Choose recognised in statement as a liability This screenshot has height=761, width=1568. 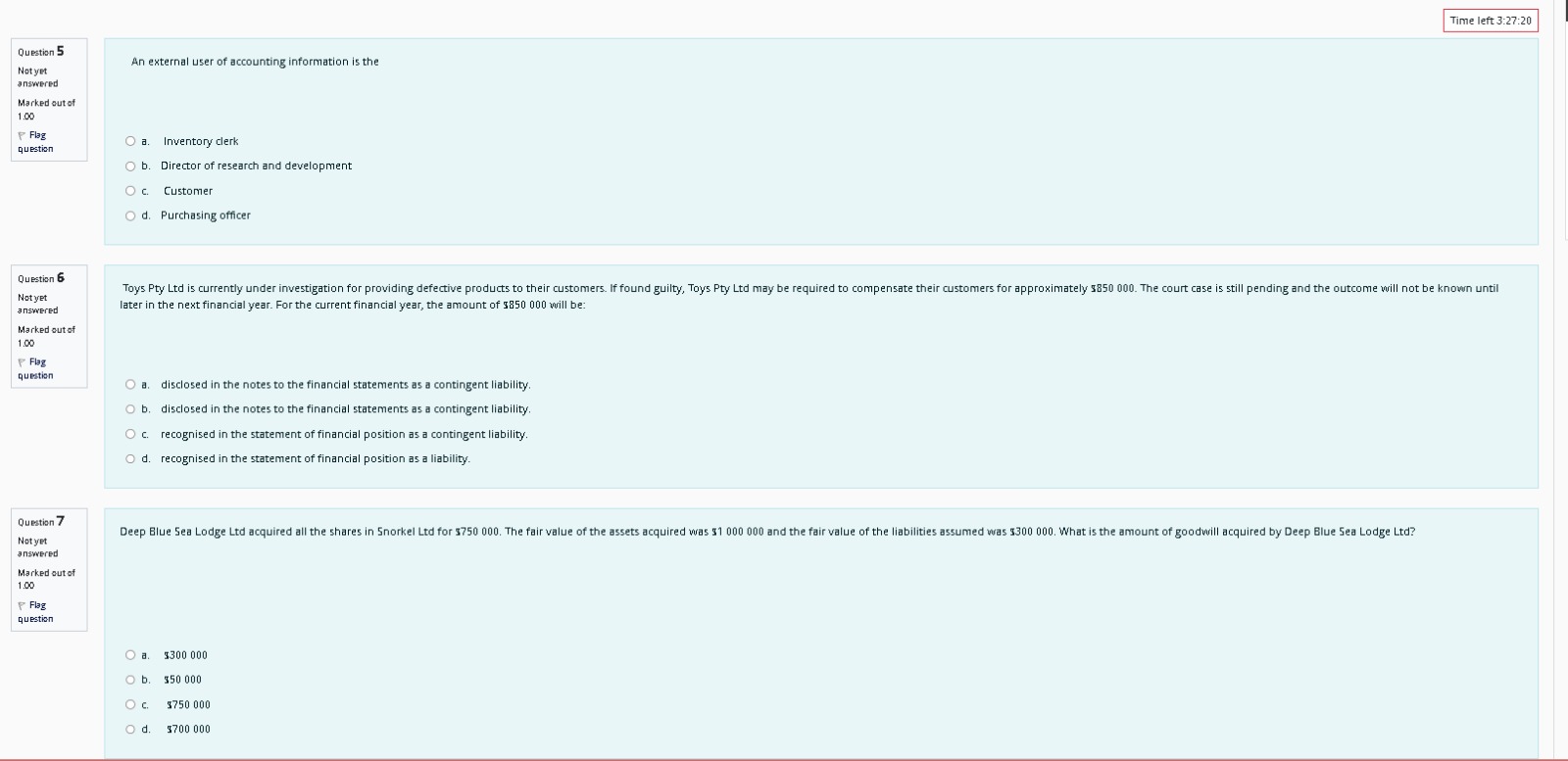click(130, 458)
